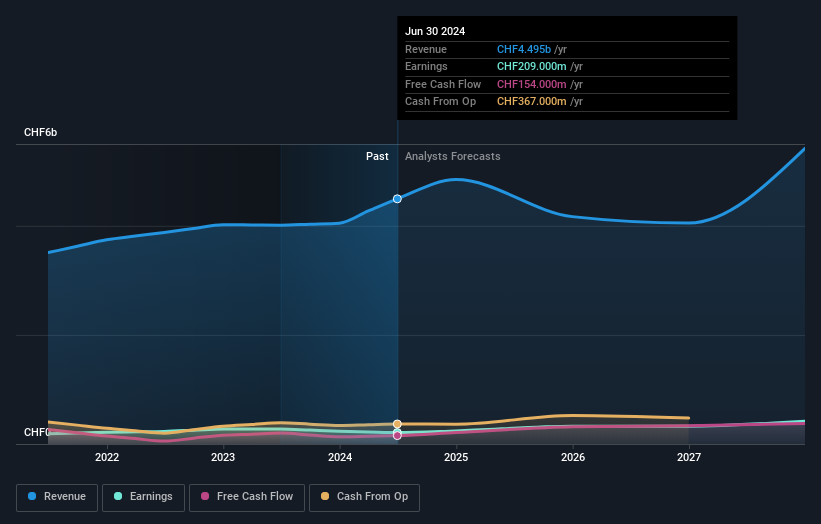Toggle the Free Cash Flow legend button
The image size is (821, 524).
tap(247, 497)
